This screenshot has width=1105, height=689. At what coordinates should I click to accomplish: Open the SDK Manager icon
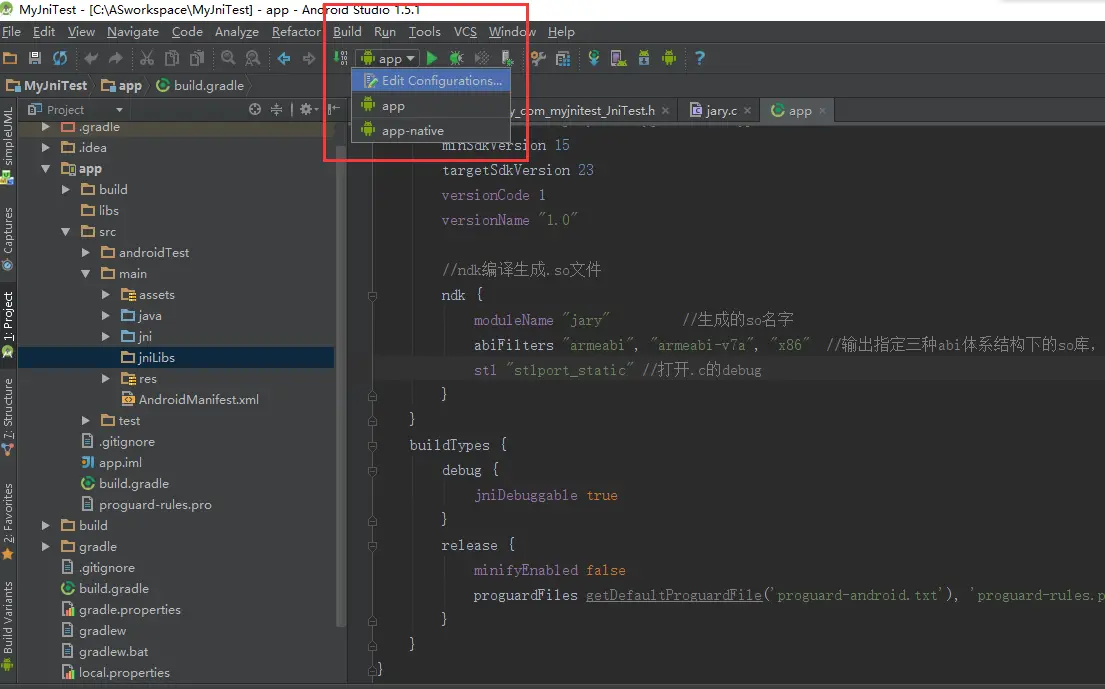point(644,58)
